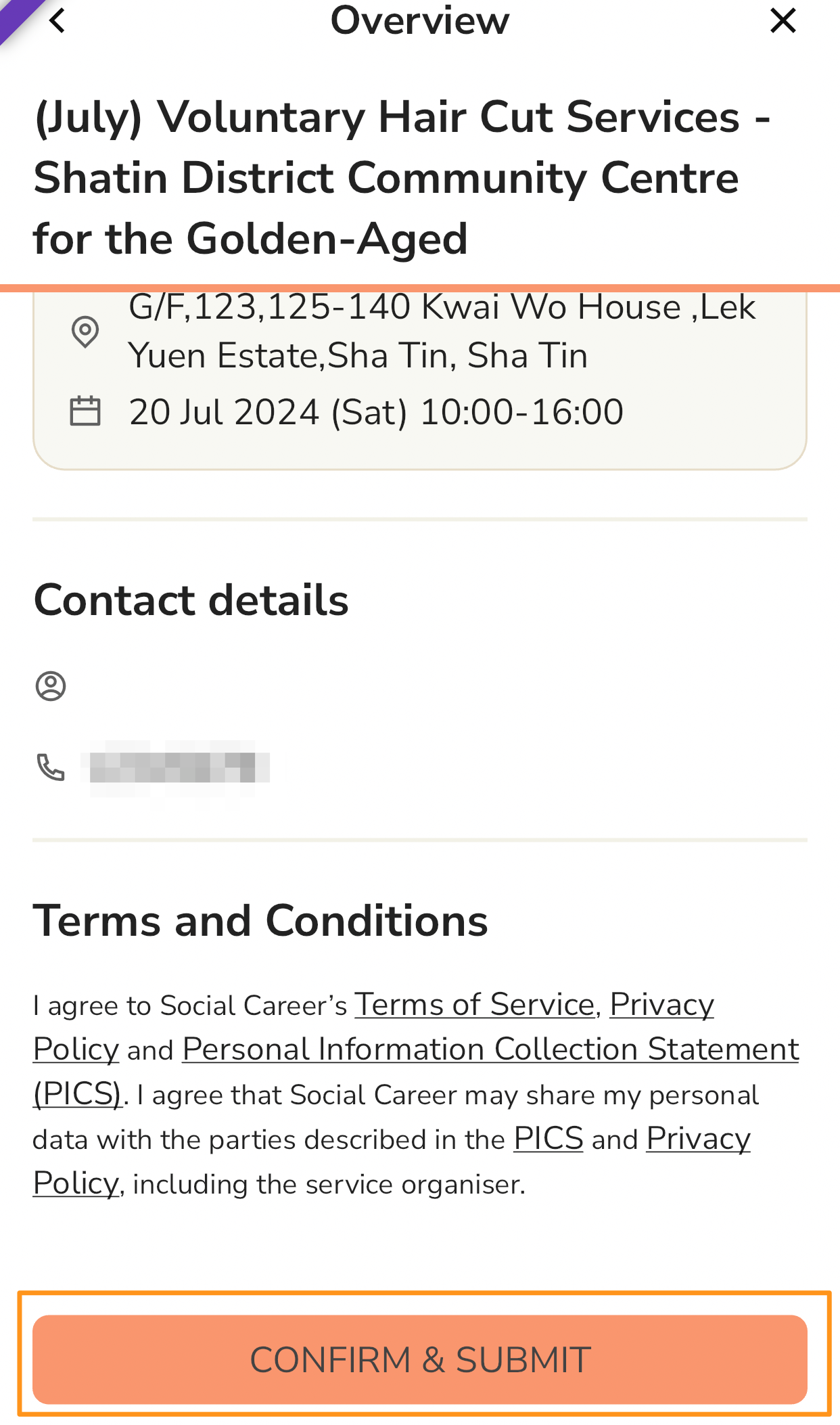Click the Terms and Conditions heading

click(x=260, y=921)
